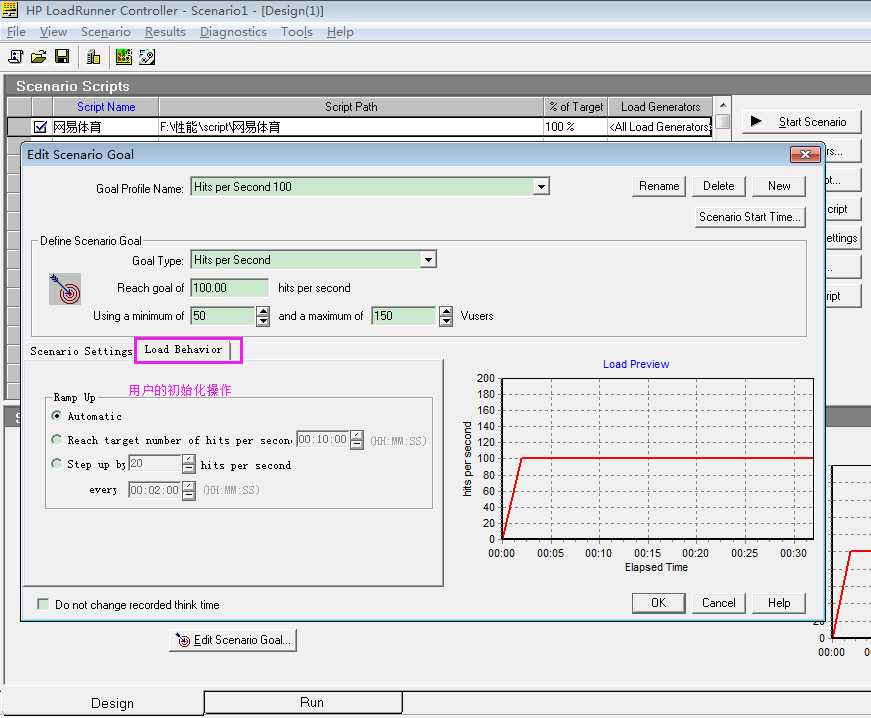
Task: Increase the maximum Vusers value
Action: tap(445, 311)
